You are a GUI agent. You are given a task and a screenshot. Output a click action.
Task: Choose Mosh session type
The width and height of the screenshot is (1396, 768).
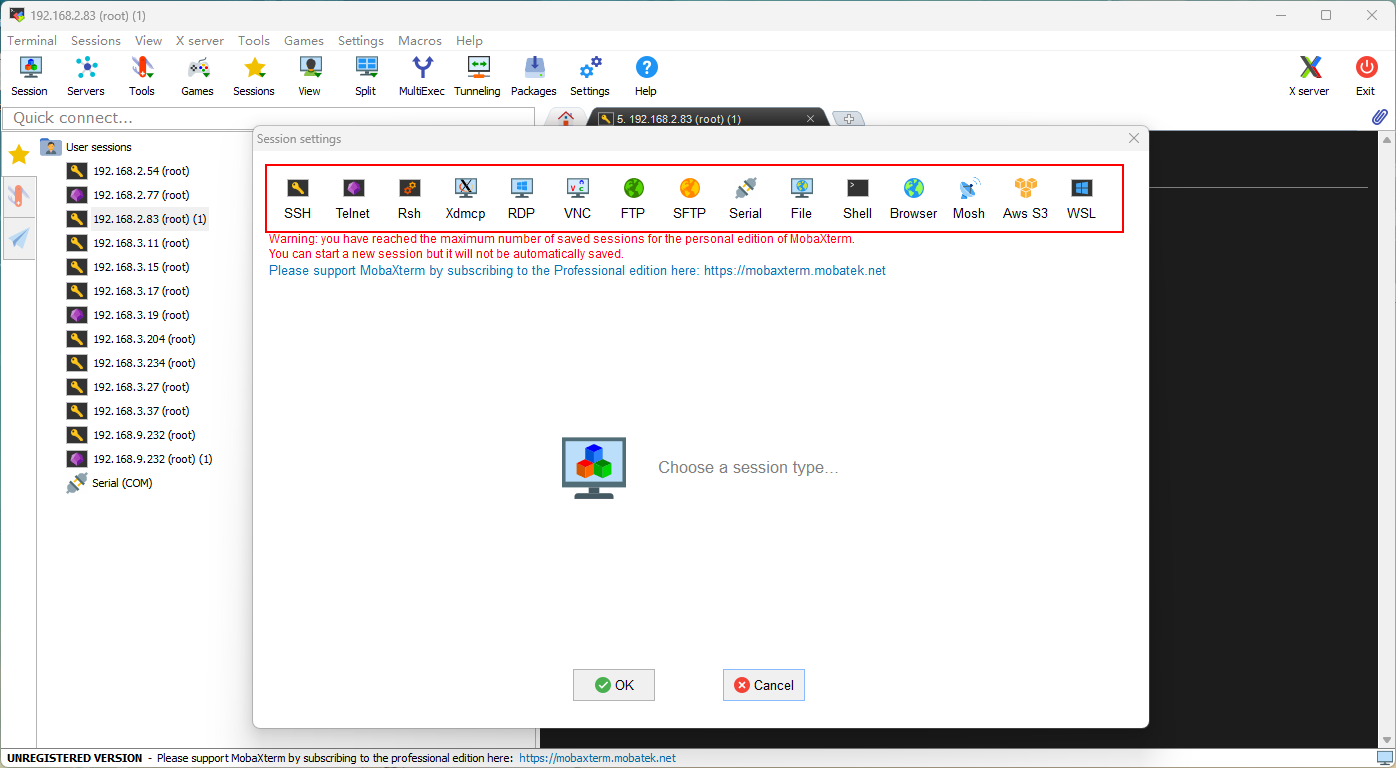tap(969, 198)
